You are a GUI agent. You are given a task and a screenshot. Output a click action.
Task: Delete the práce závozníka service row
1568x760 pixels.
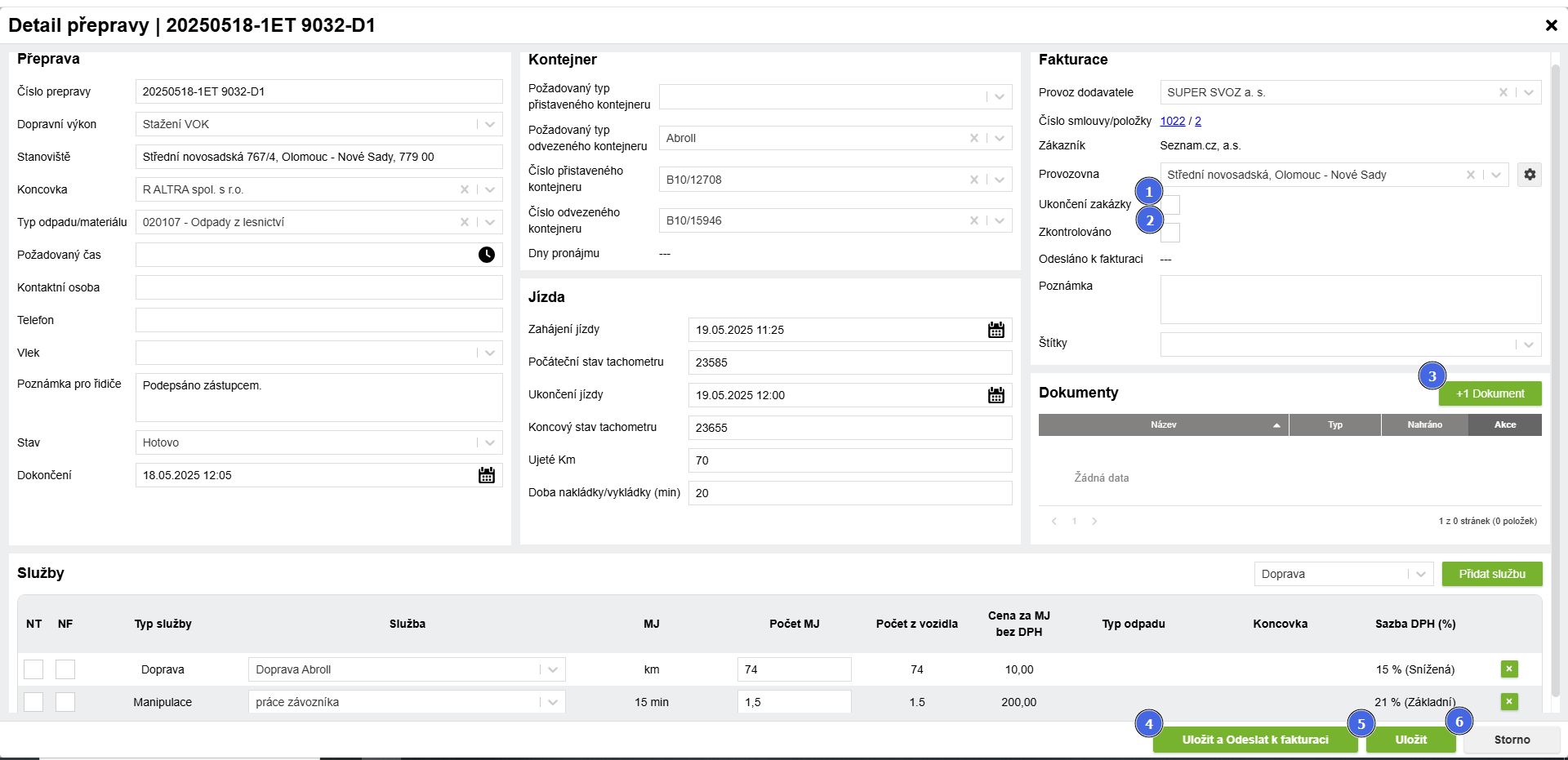click(1508, 702)
